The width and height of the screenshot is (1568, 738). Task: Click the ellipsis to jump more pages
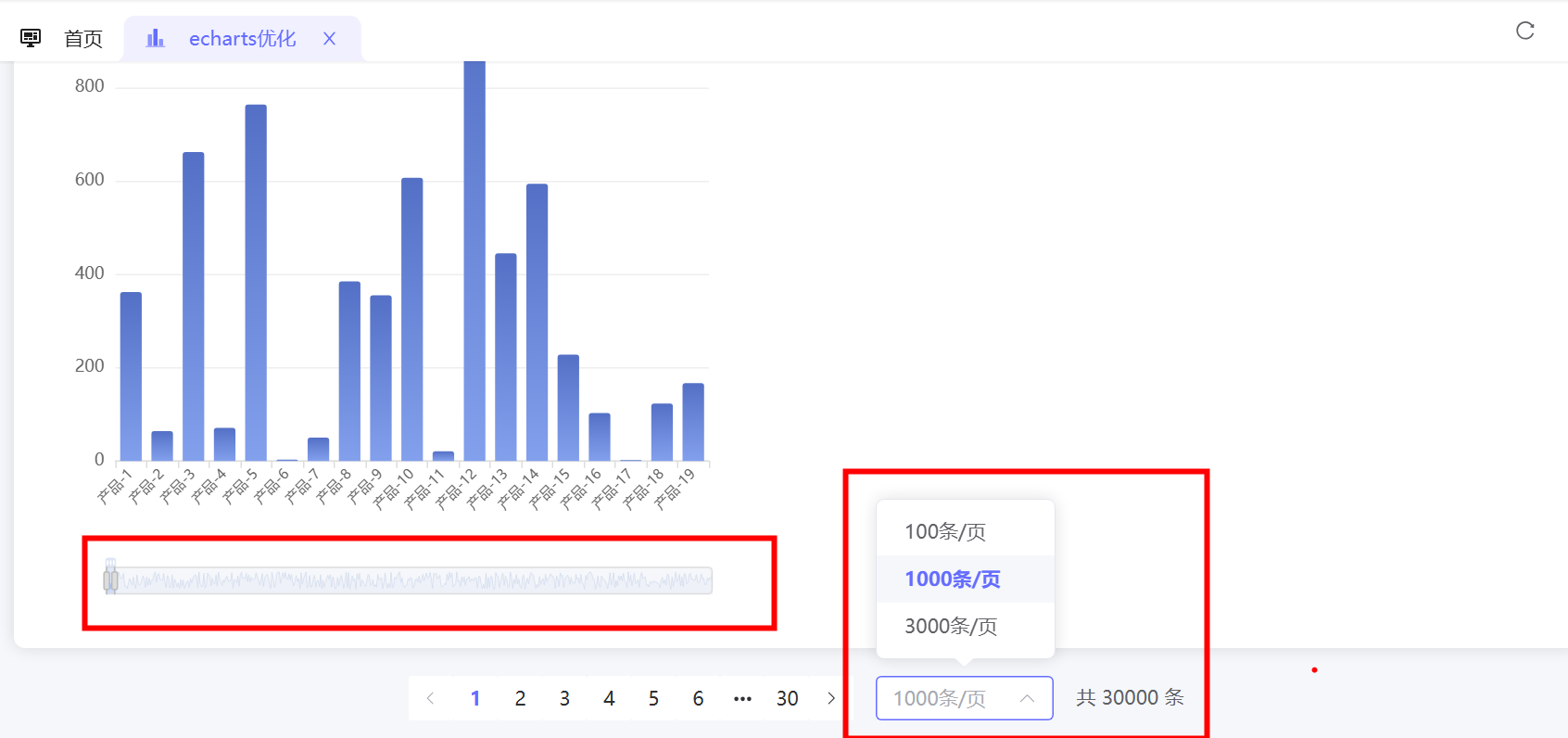coord(742,698)
